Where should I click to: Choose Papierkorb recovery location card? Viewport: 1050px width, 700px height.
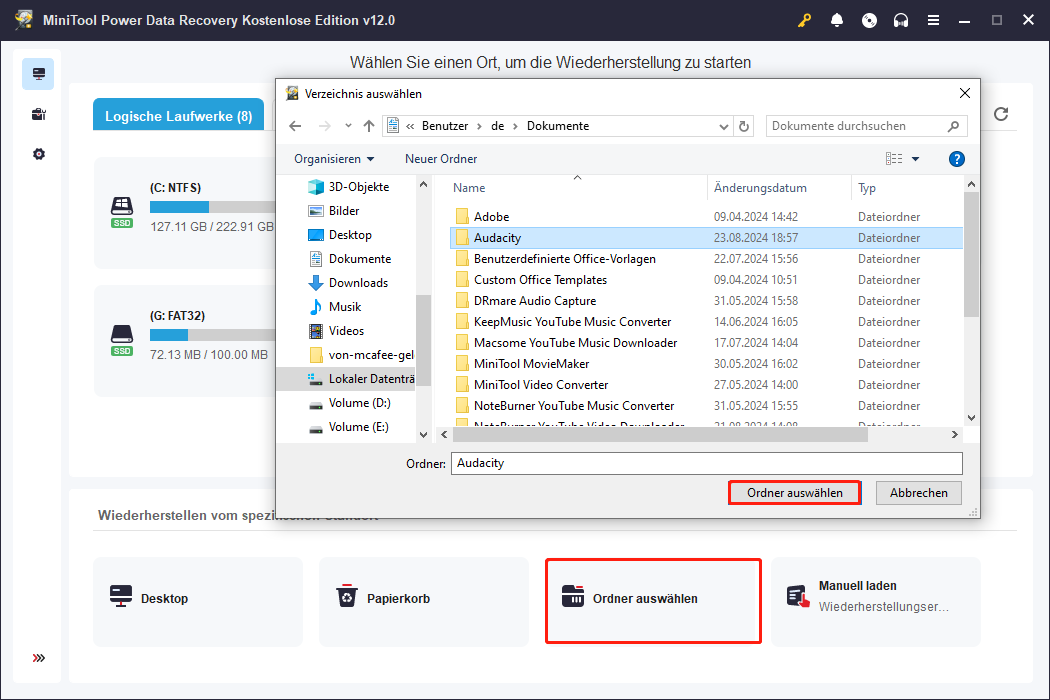point(424,602)
